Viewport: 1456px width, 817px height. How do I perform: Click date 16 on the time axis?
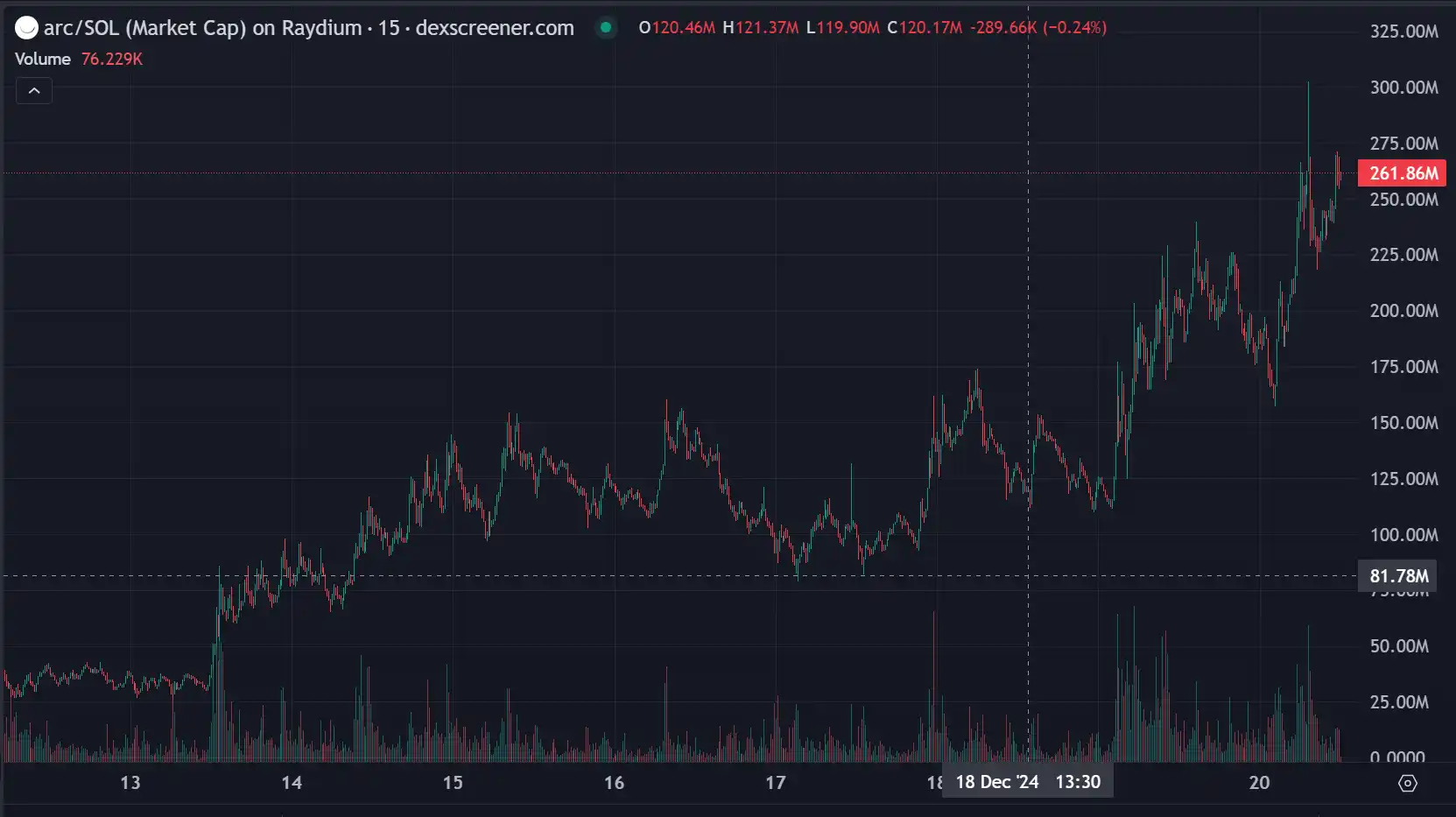point(615,783)
